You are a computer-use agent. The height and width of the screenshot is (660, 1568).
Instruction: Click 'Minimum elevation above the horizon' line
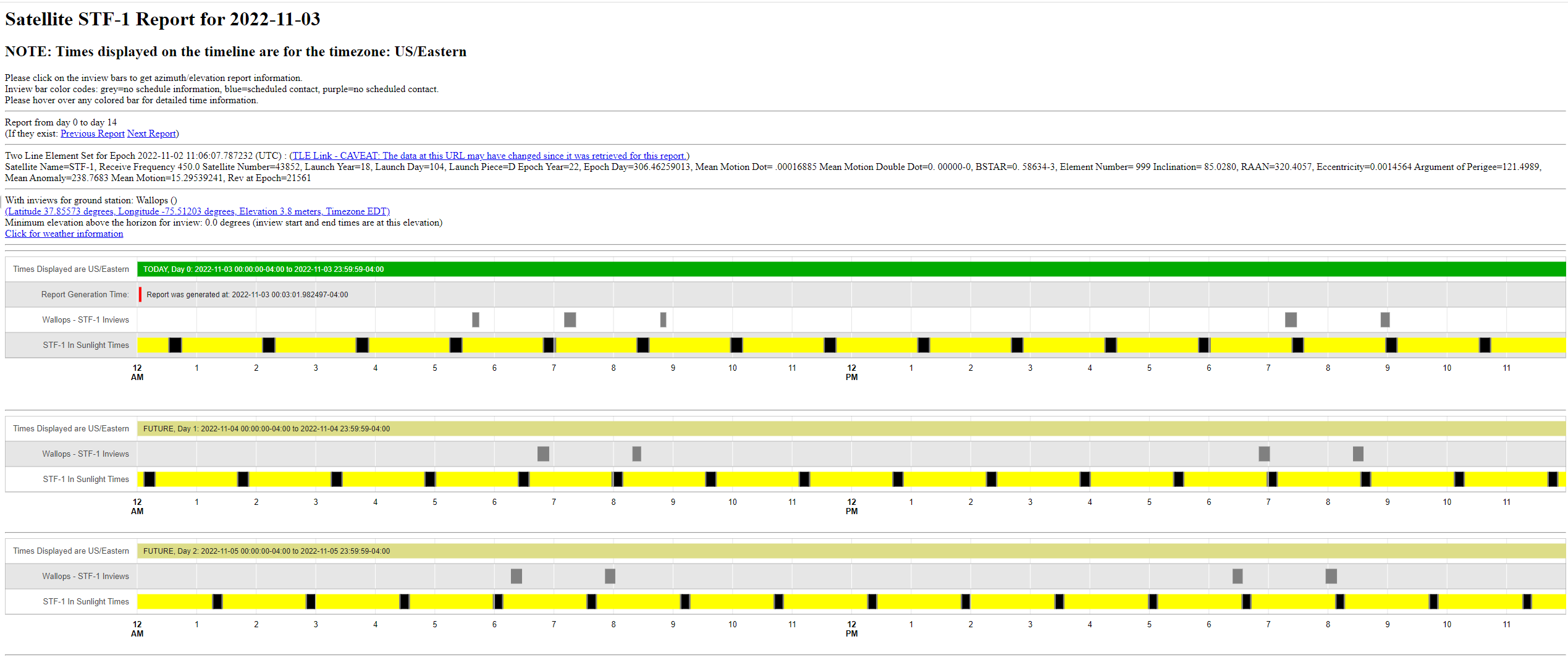(224, 222)
